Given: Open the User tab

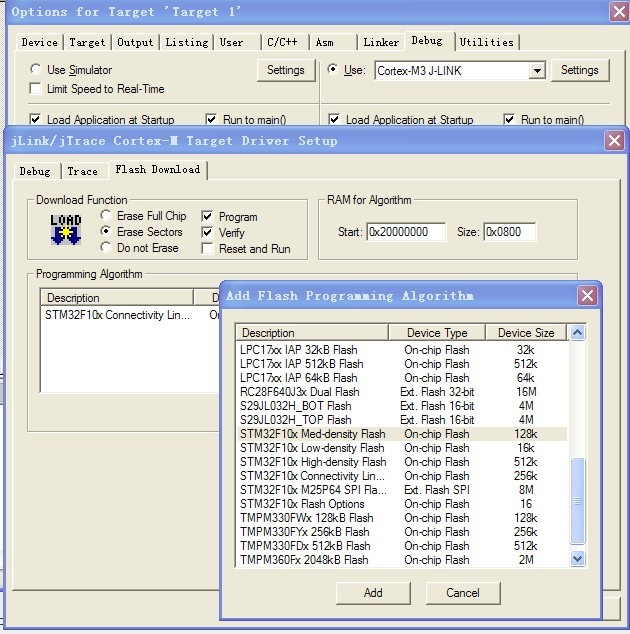Looking at the screenshot, I should pyautogui.click(x=237, y=42).
